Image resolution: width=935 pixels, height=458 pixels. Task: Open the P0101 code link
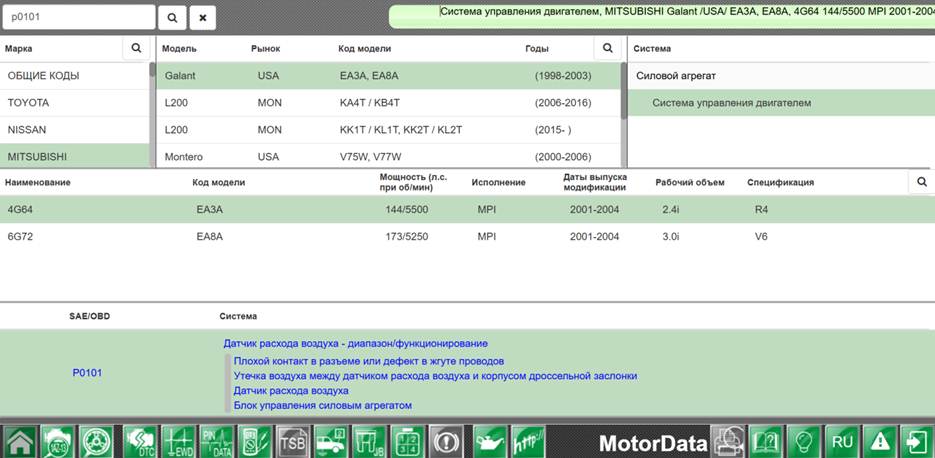click(x=87, y=373)
